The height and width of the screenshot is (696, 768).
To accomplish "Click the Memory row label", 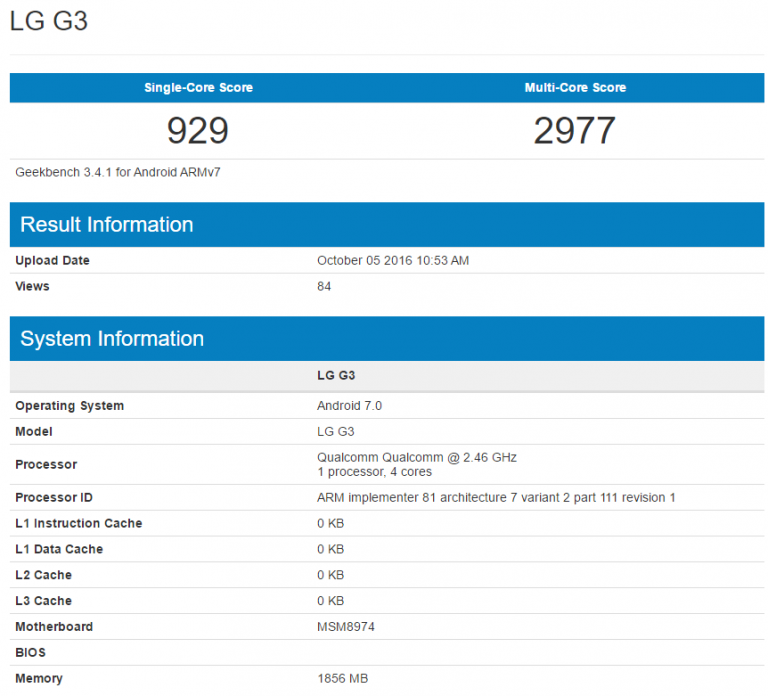I will click(x=39, y=679).
